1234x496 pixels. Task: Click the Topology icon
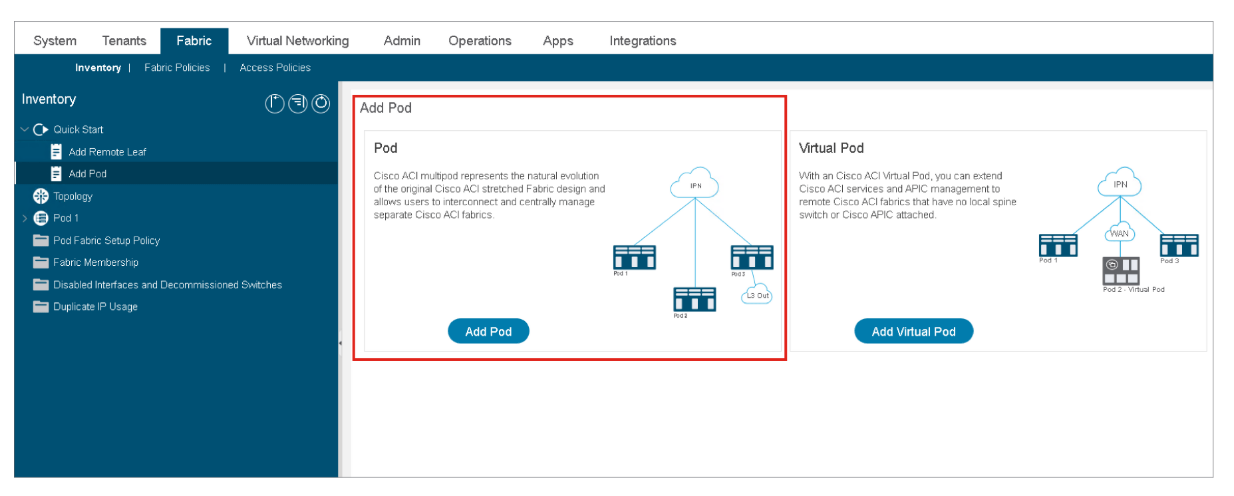point(41,196)
